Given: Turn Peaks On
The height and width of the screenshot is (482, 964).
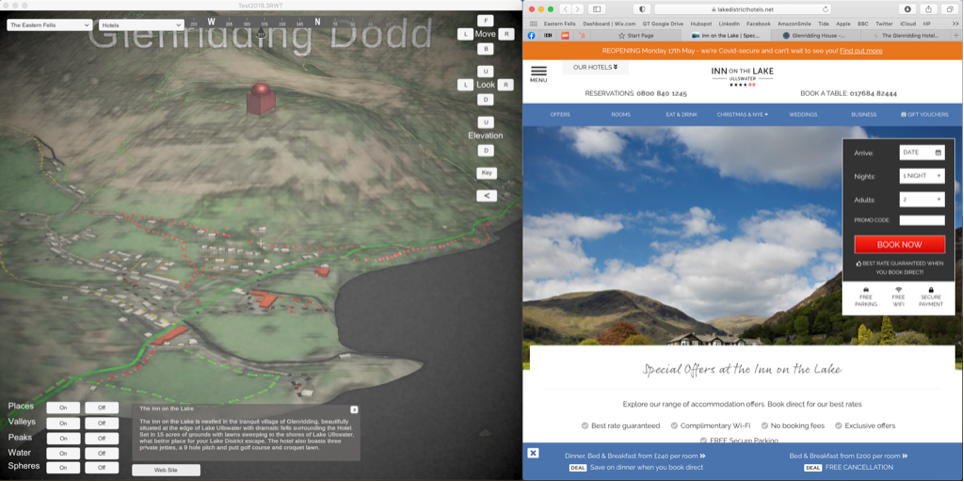Looking at the screenshot, I should coord(63,438).
